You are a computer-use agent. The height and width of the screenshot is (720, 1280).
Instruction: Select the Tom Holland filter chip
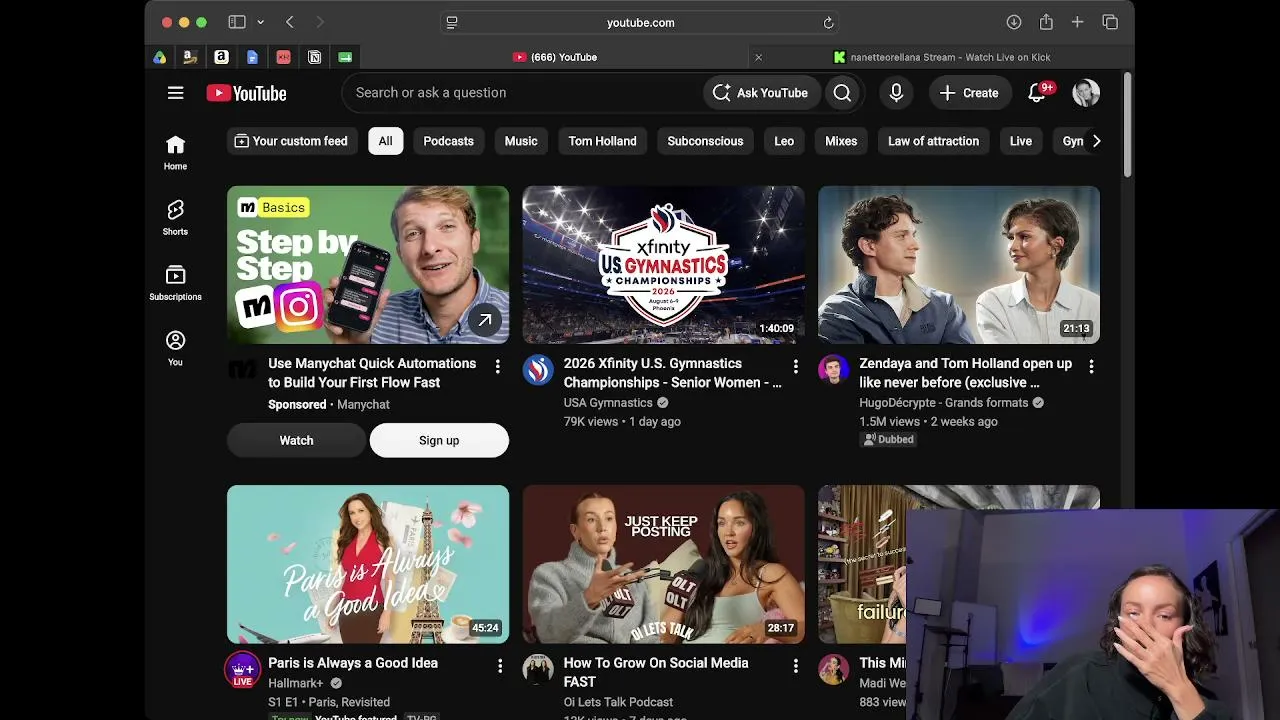point(602,141)
